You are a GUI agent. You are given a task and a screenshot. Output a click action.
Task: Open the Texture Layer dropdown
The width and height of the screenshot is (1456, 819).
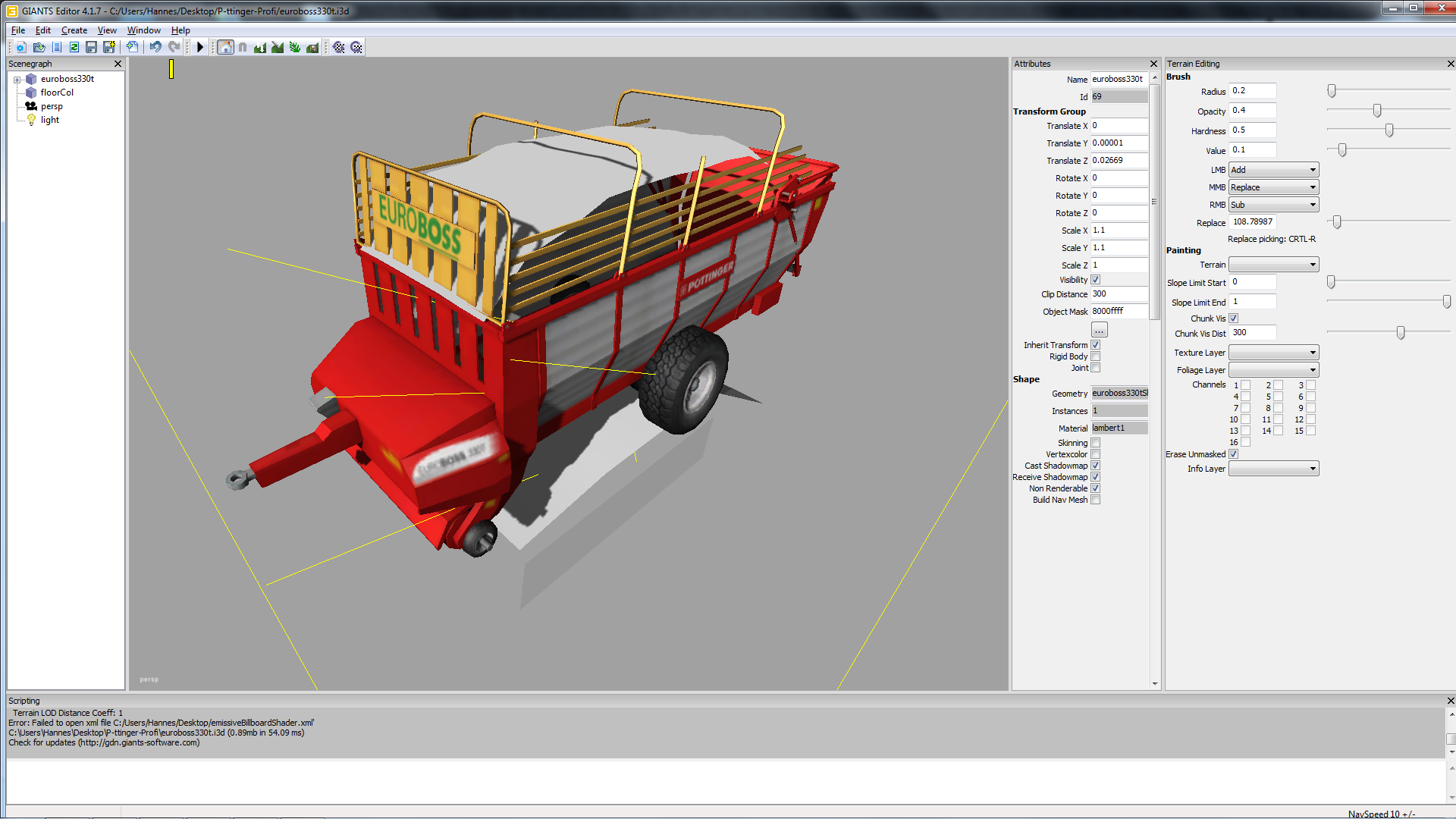1274,353
